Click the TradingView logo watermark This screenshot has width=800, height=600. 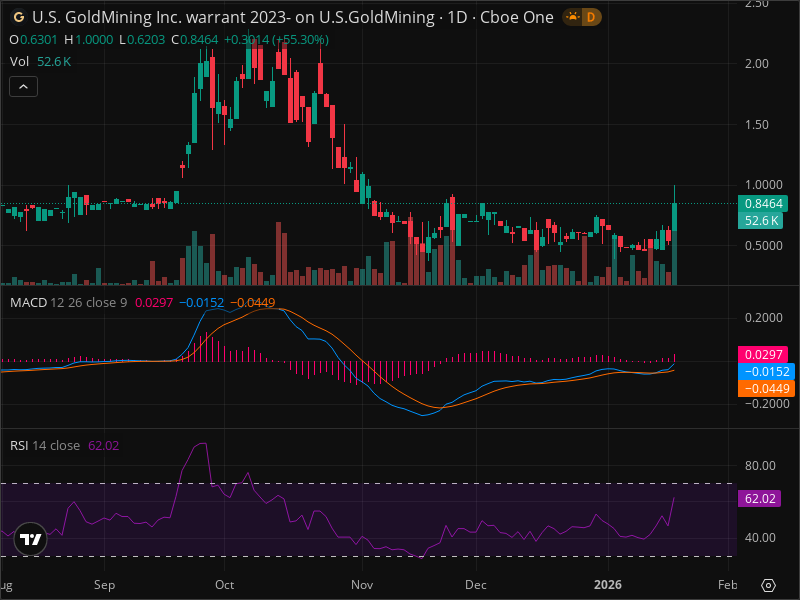31,539
